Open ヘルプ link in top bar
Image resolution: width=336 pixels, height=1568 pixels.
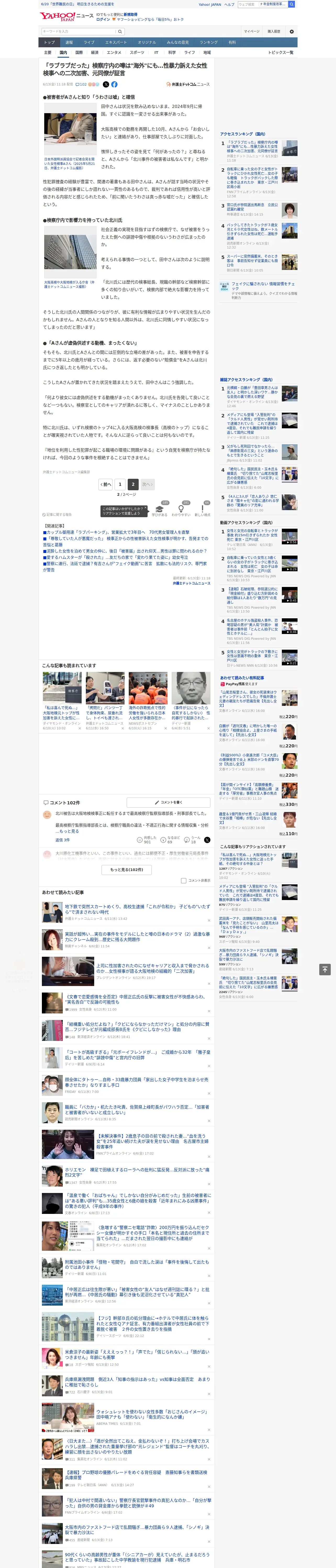click(x=229, y=4)
